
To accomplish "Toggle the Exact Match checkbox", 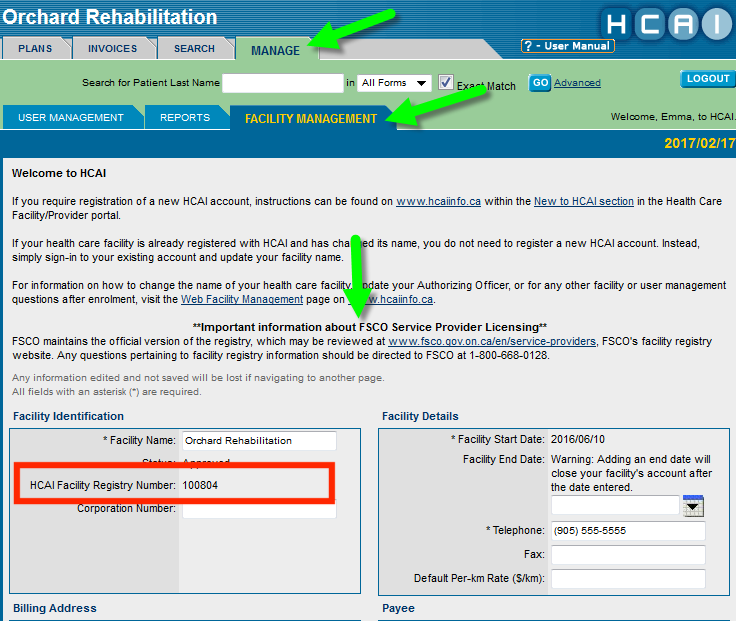I will tap(446, 82).
